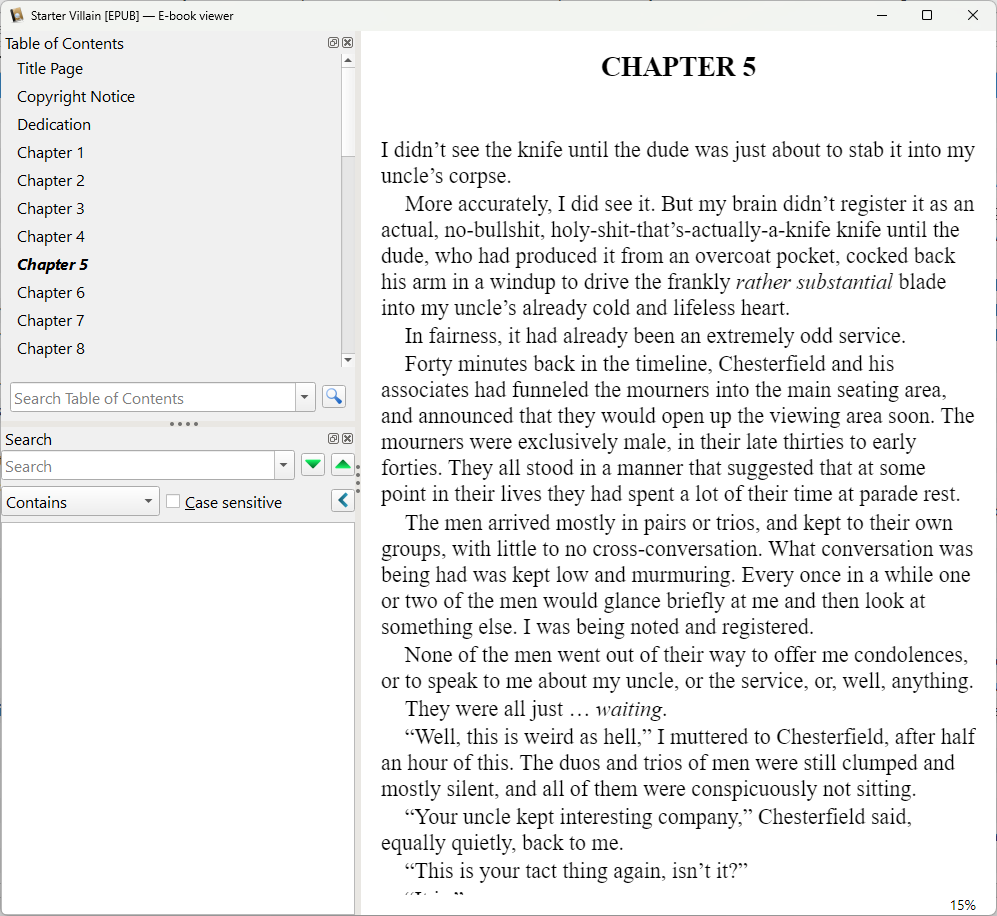
Task: Click the calibre app icon in title bar
Action: click(16, 15)
